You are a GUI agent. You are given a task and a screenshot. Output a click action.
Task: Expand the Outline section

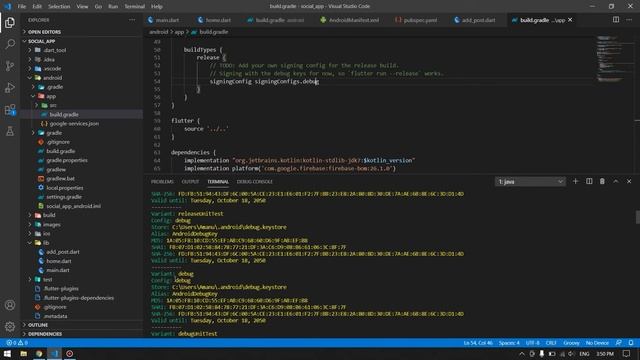coord(38,325)
